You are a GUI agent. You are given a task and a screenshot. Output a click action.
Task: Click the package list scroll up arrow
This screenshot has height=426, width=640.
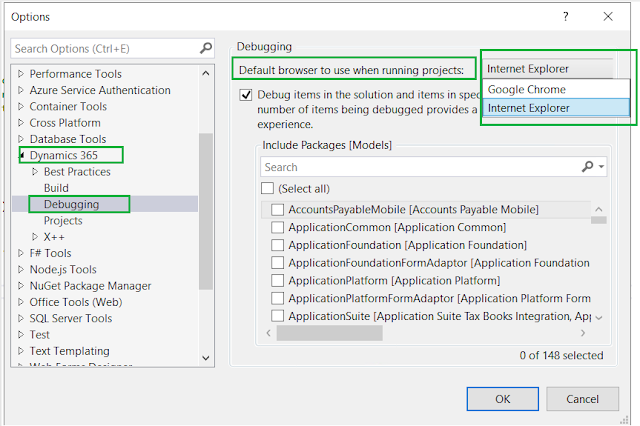pos(599,209)
